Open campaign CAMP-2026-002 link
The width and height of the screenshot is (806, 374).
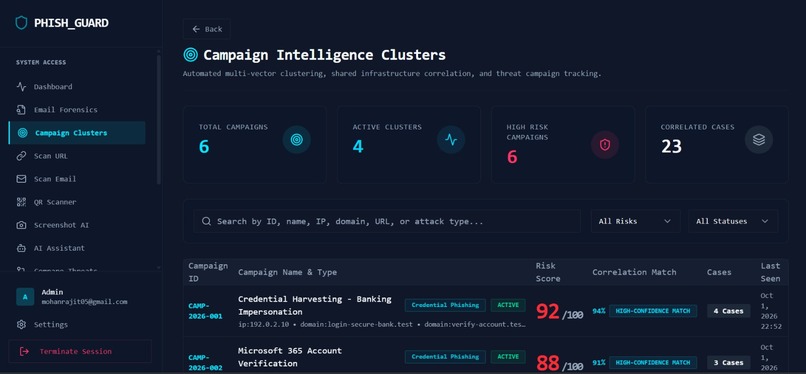coord(205,362)
